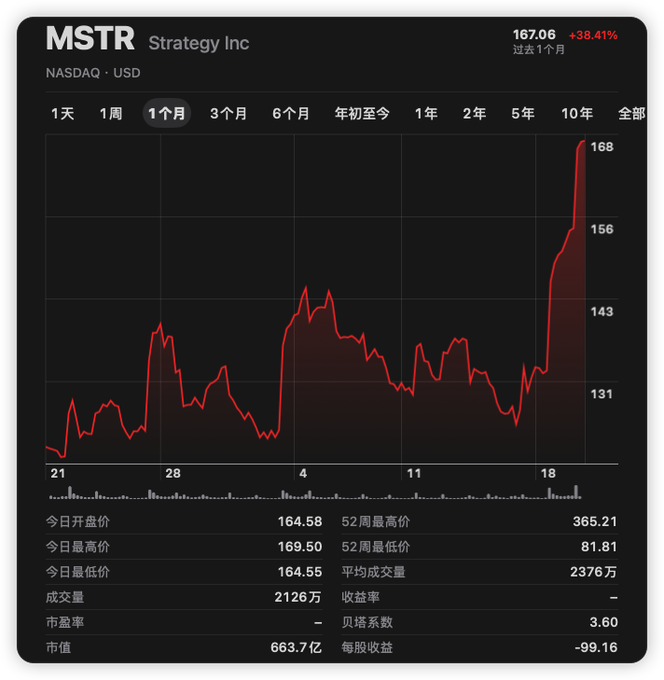The height and width of the screenshot is (680, 664).
Task: Click the 164.55 day low value
Action: 300,572
